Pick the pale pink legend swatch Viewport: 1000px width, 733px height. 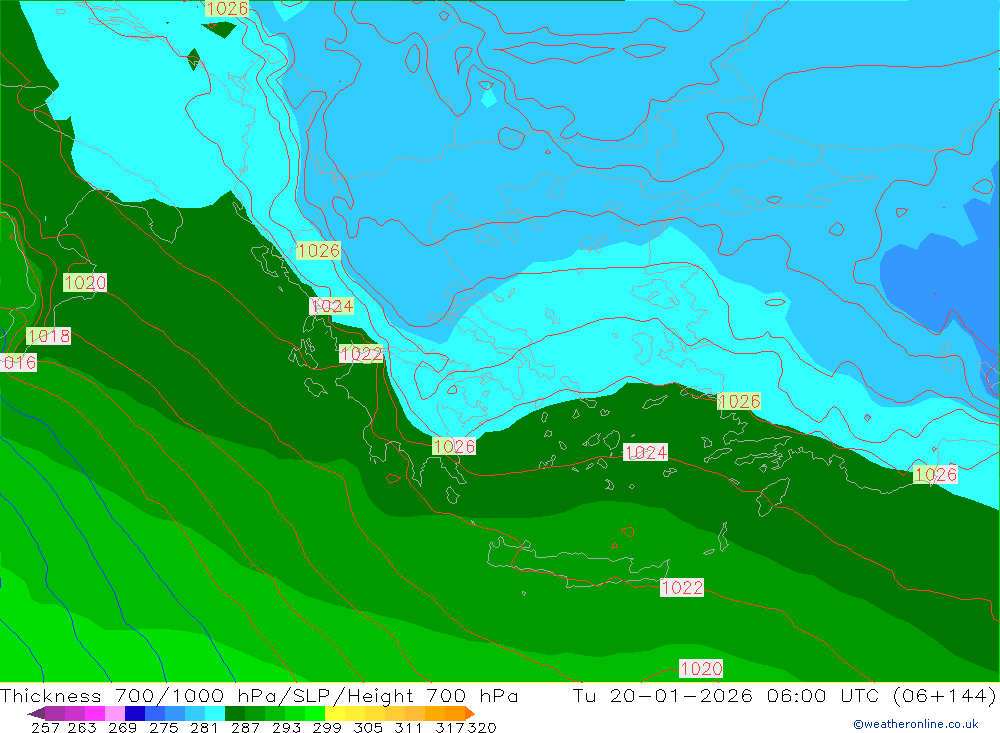(115, 713)
